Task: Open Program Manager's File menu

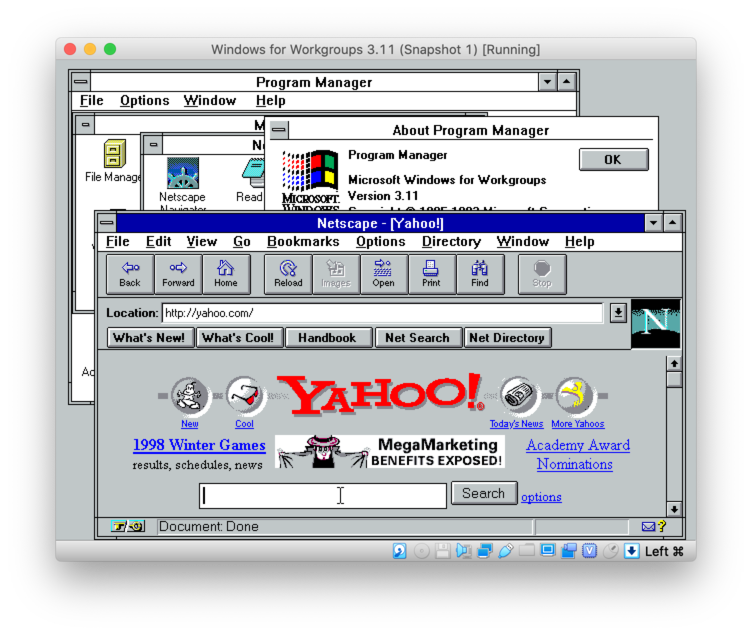Action: pyautogui.click(x=92, y=101)
